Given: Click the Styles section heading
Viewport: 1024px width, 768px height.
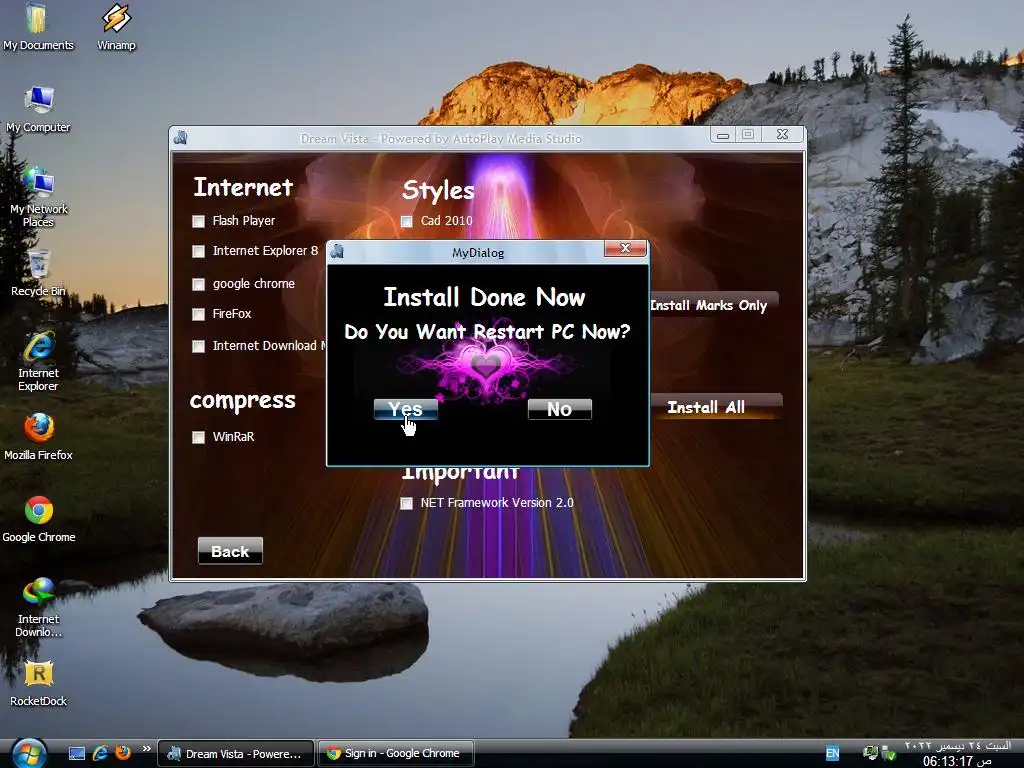Looking at the screenshot, I should (x=438, y=191).
